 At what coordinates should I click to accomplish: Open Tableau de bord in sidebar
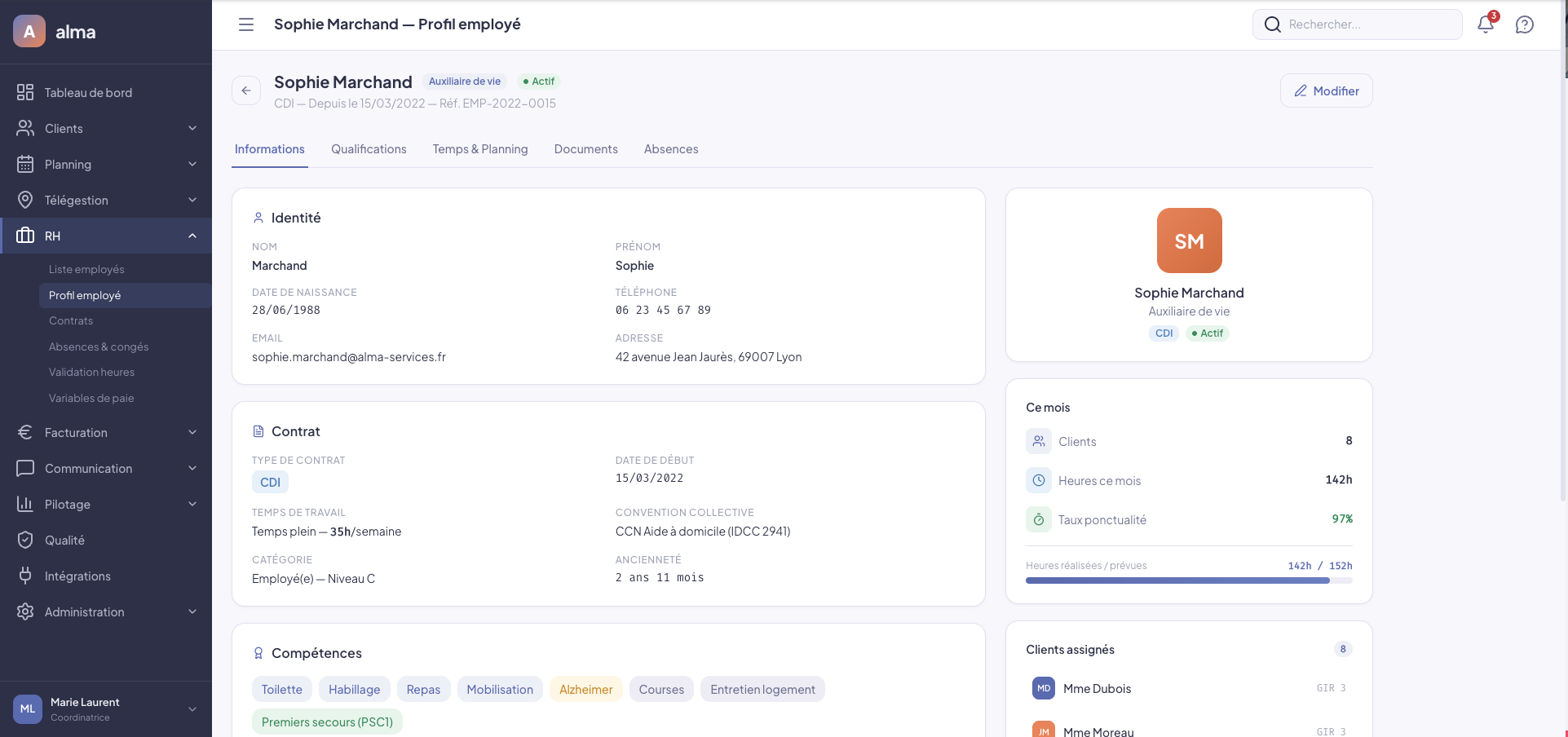coord(88,93)
